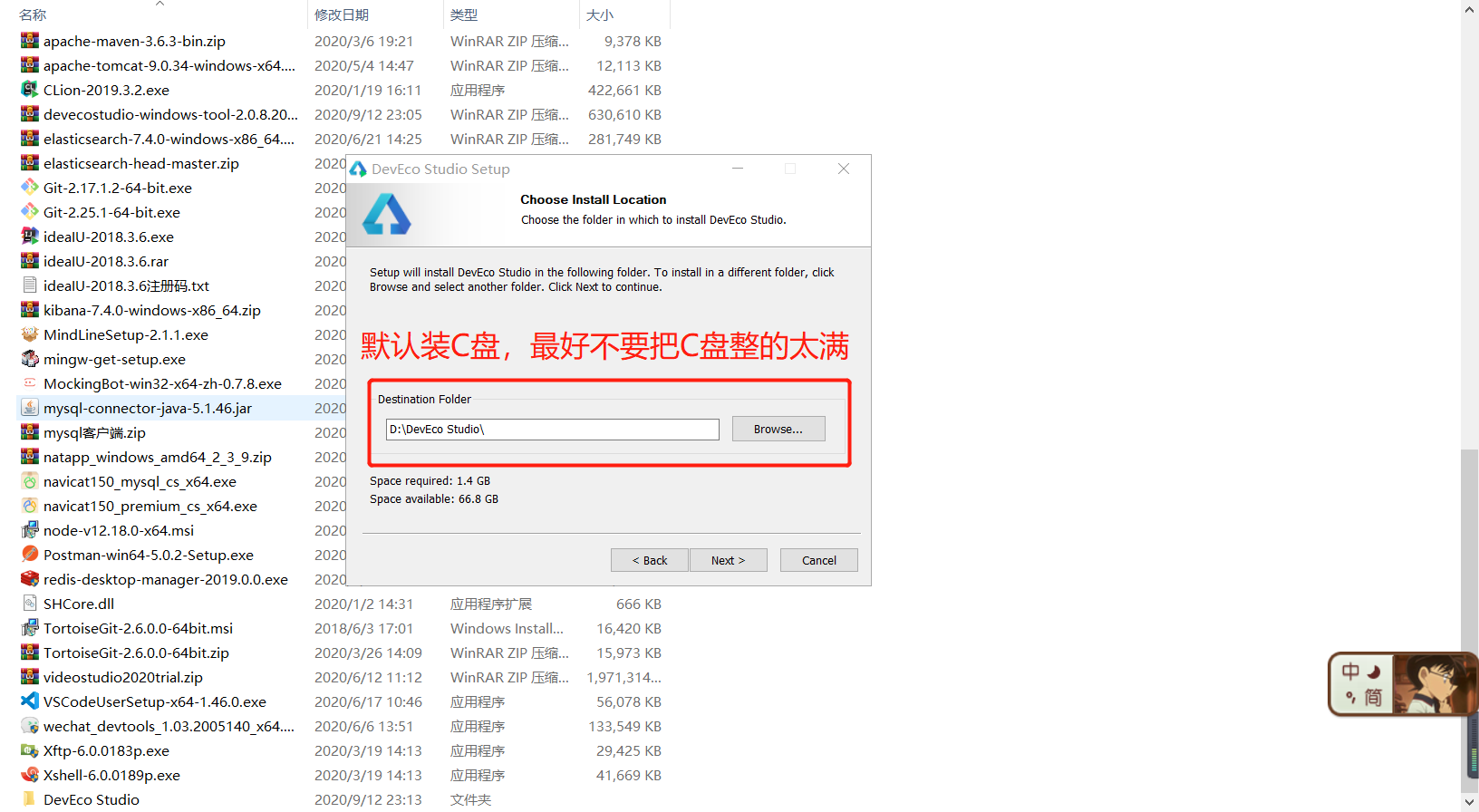Click the MockingBot-win32-x64-zh-0.7.8.exe icon
This screenshot has width=1479, height=812.
(x=30, y=383)
